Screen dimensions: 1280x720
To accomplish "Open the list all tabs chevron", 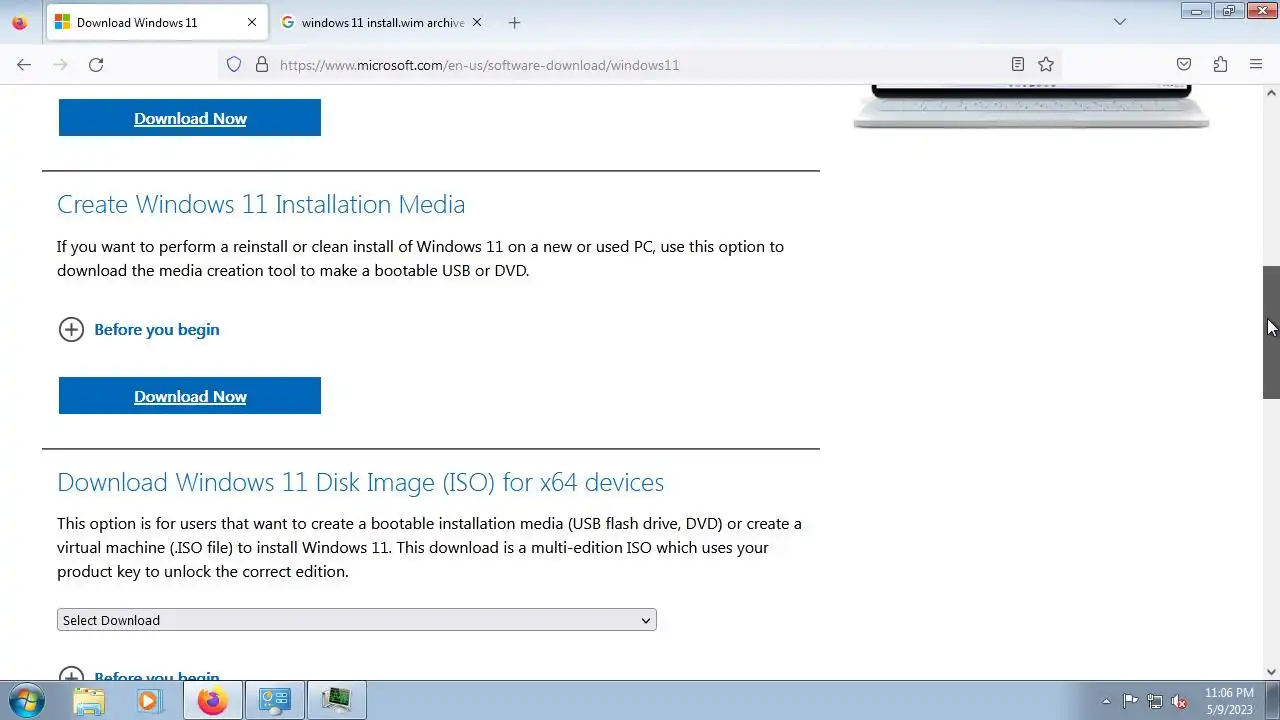I will [1120, 22].
